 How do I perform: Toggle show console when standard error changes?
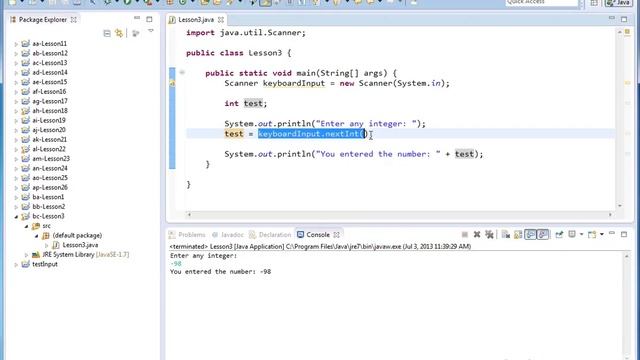(542, 235)
